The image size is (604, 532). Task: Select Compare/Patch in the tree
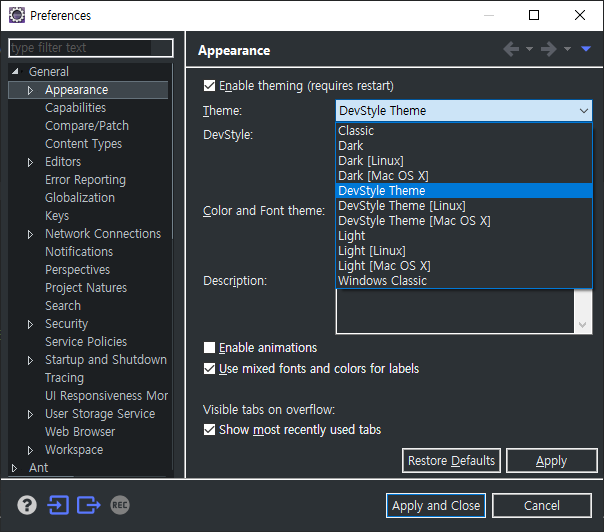(x=87, y=126)
